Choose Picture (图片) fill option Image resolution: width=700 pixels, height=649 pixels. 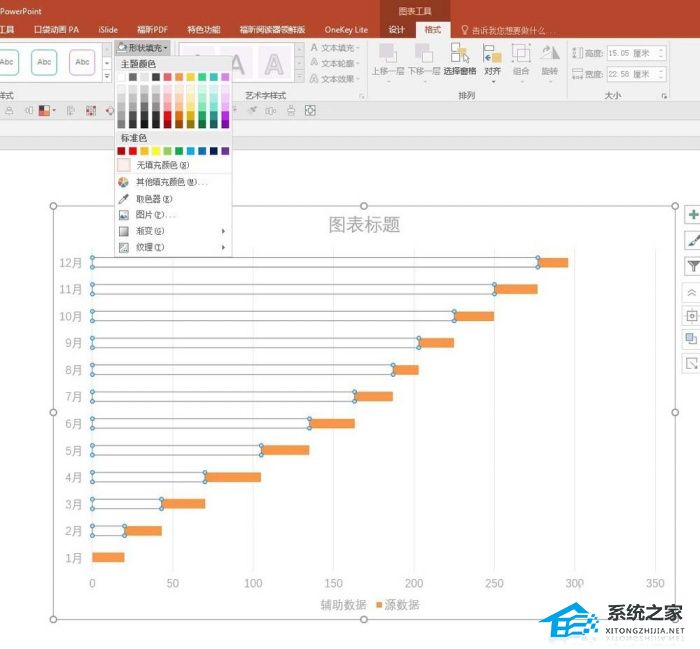tap(155, 215)
